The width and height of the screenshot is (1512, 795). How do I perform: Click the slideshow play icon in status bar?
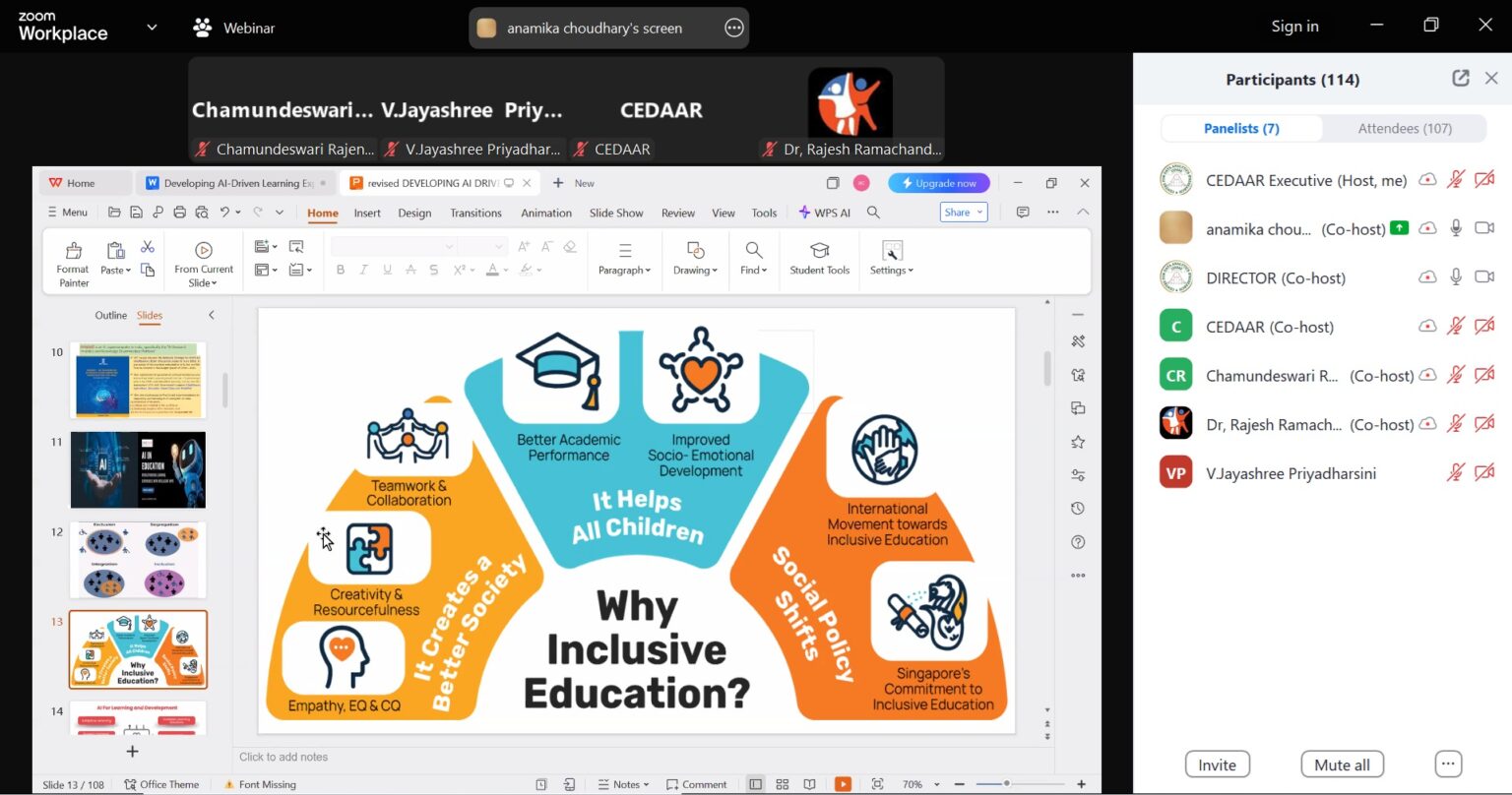843,784
